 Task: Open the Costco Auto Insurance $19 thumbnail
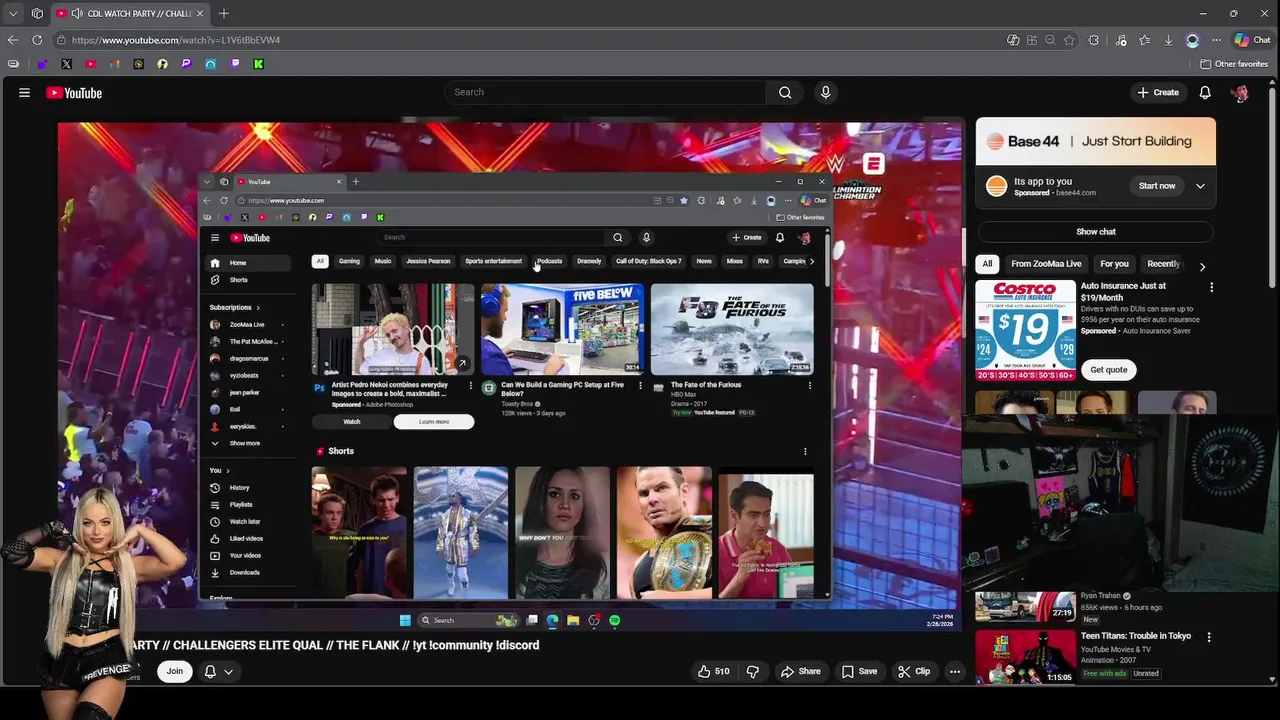click(1025, 330)
